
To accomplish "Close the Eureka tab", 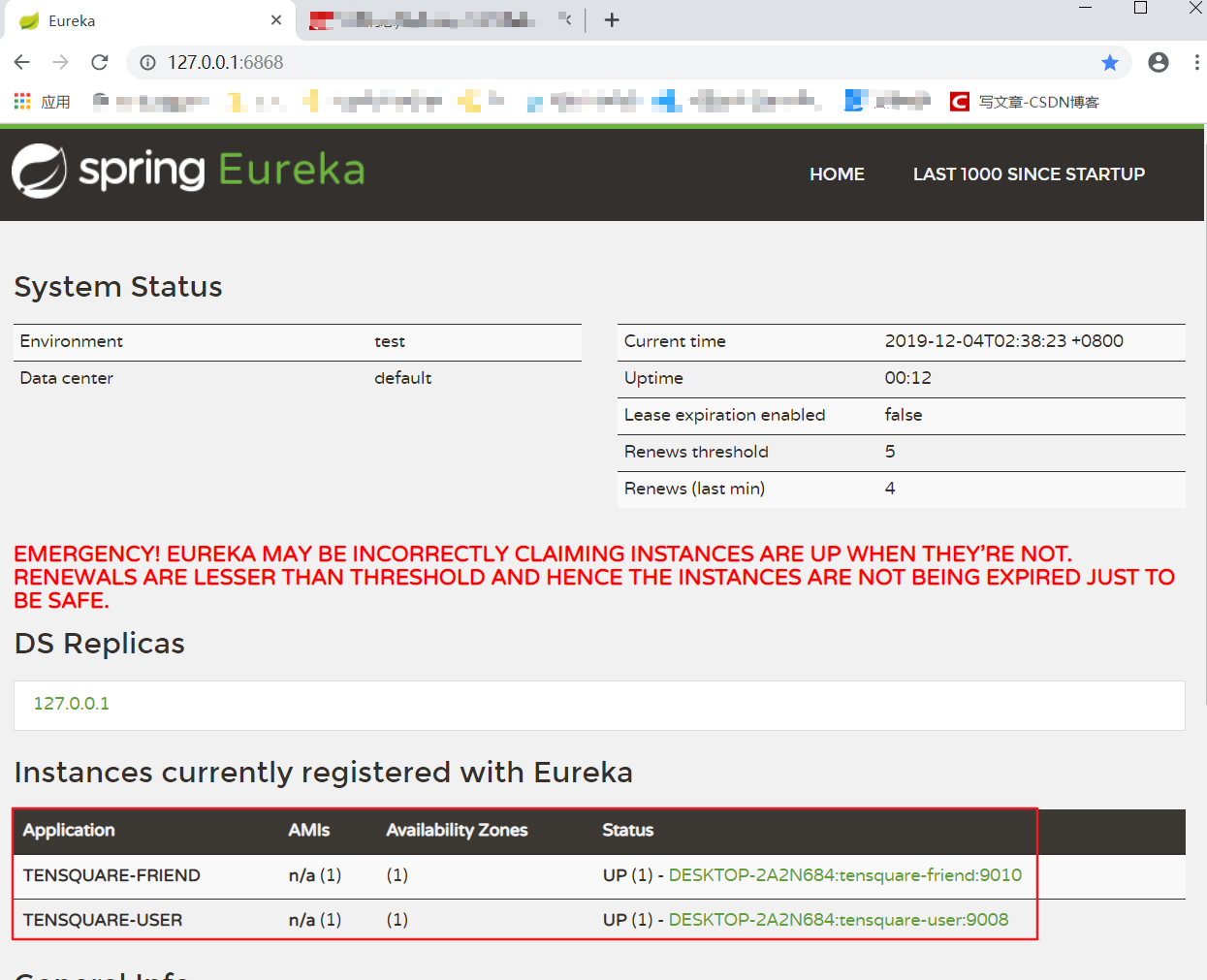I will point(276,19).
